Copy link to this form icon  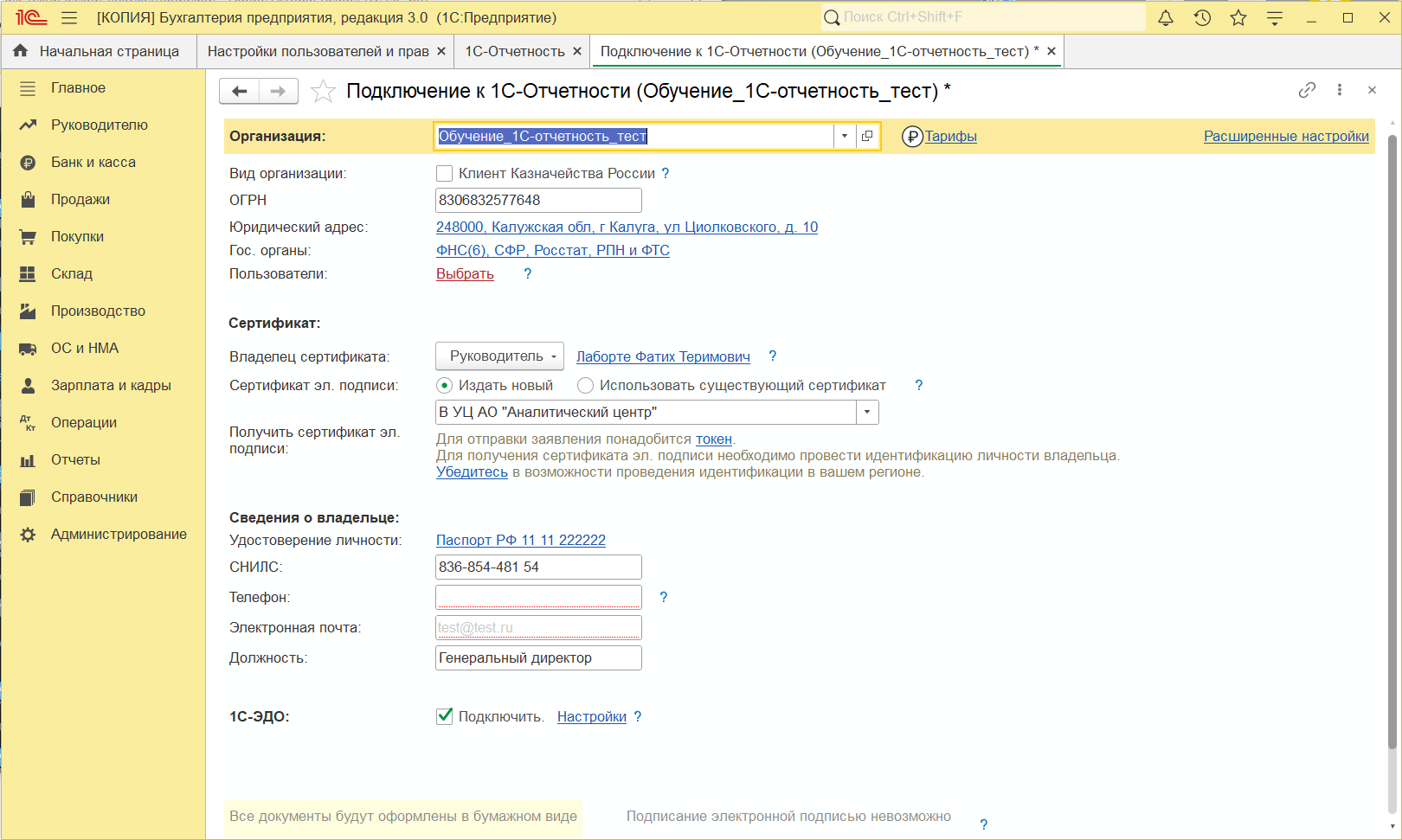(1307, 90)
